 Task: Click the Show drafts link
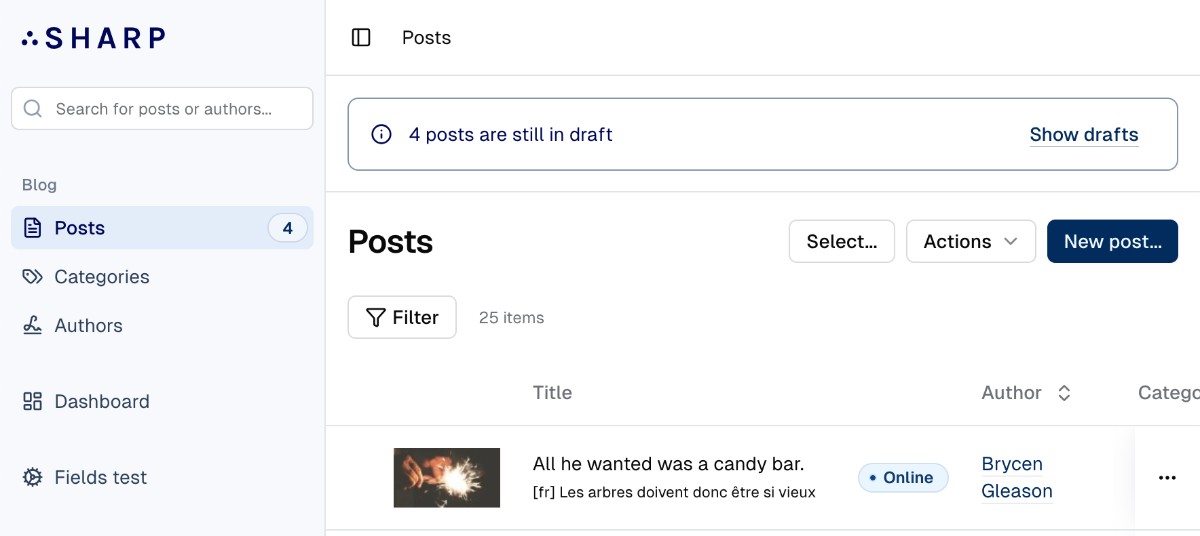coord(1084,134)
